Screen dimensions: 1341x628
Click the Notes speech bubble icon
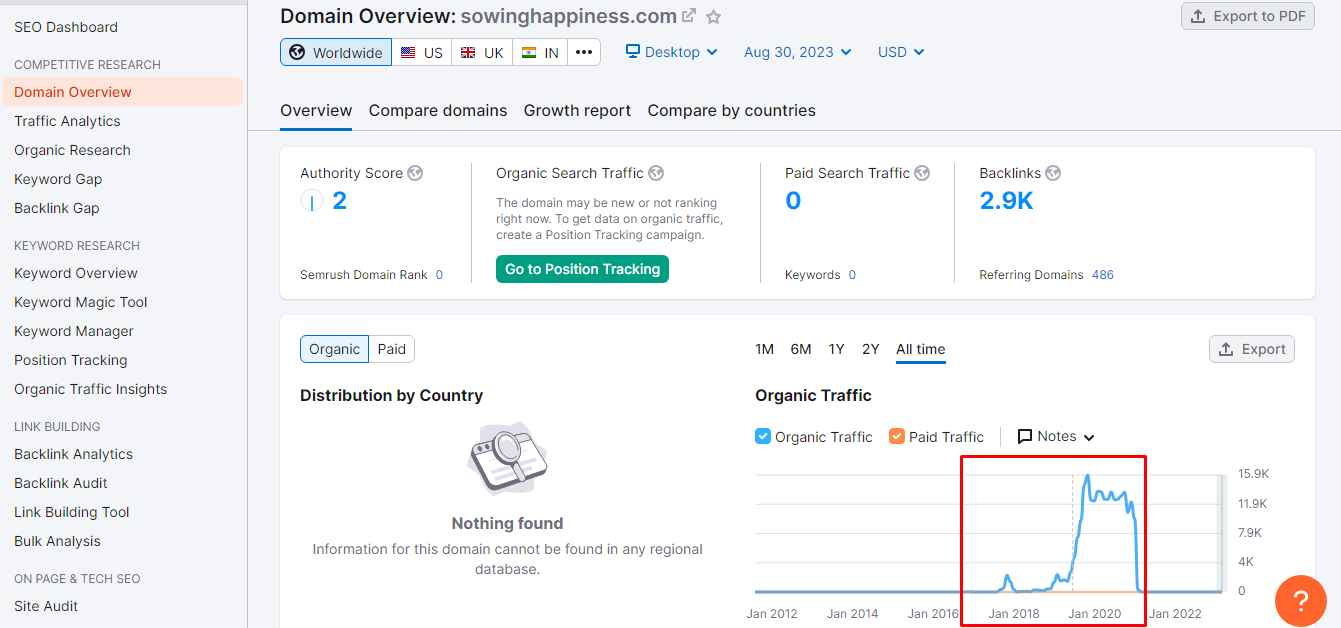(1025, 437)
